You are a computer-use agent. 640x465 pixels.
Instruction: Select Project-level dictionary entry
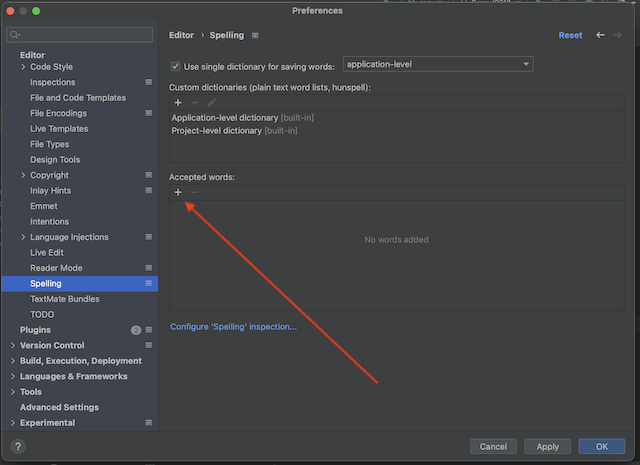click(x=234, y=131)
